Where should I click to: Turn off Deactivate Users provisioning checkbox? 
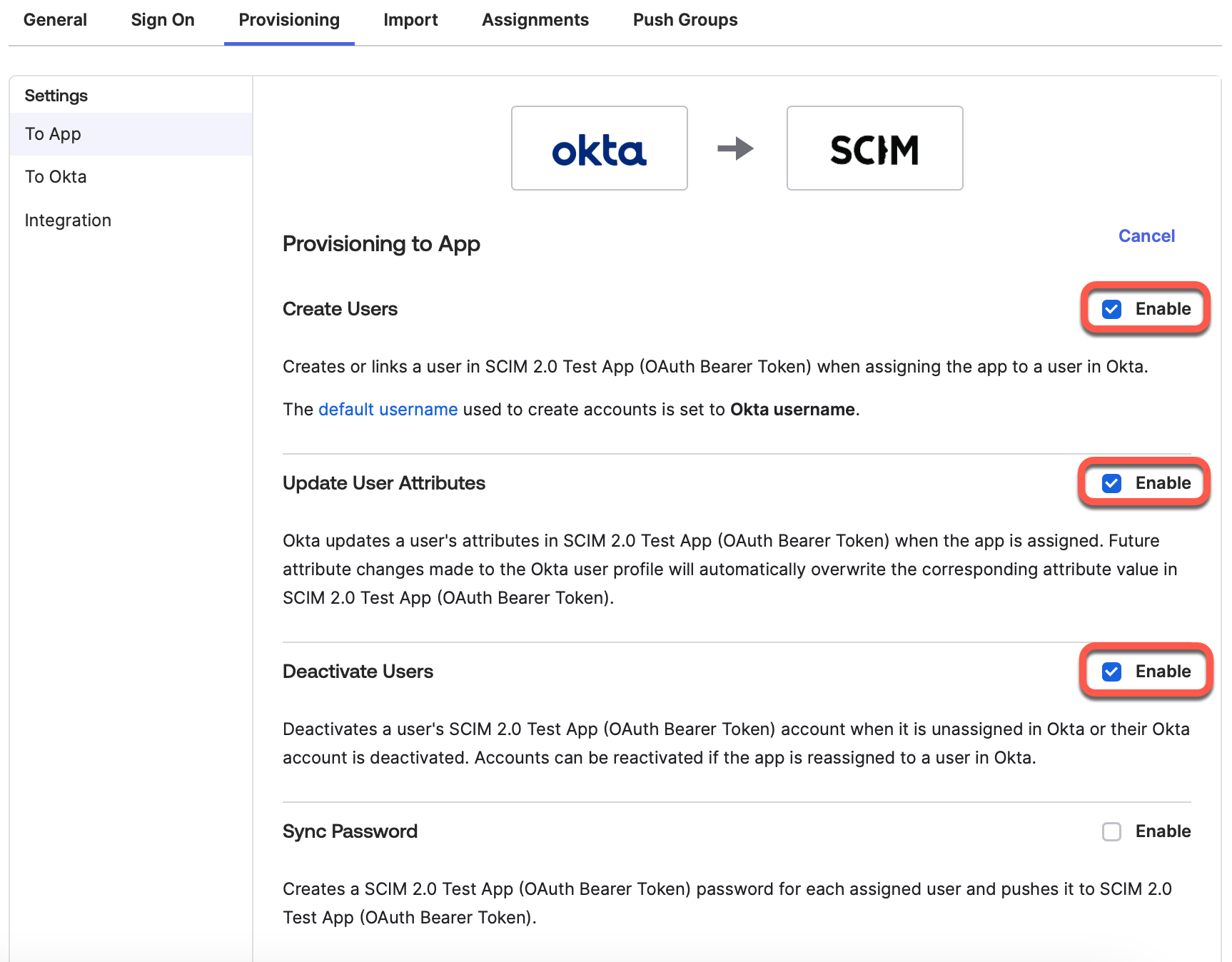1111,672
